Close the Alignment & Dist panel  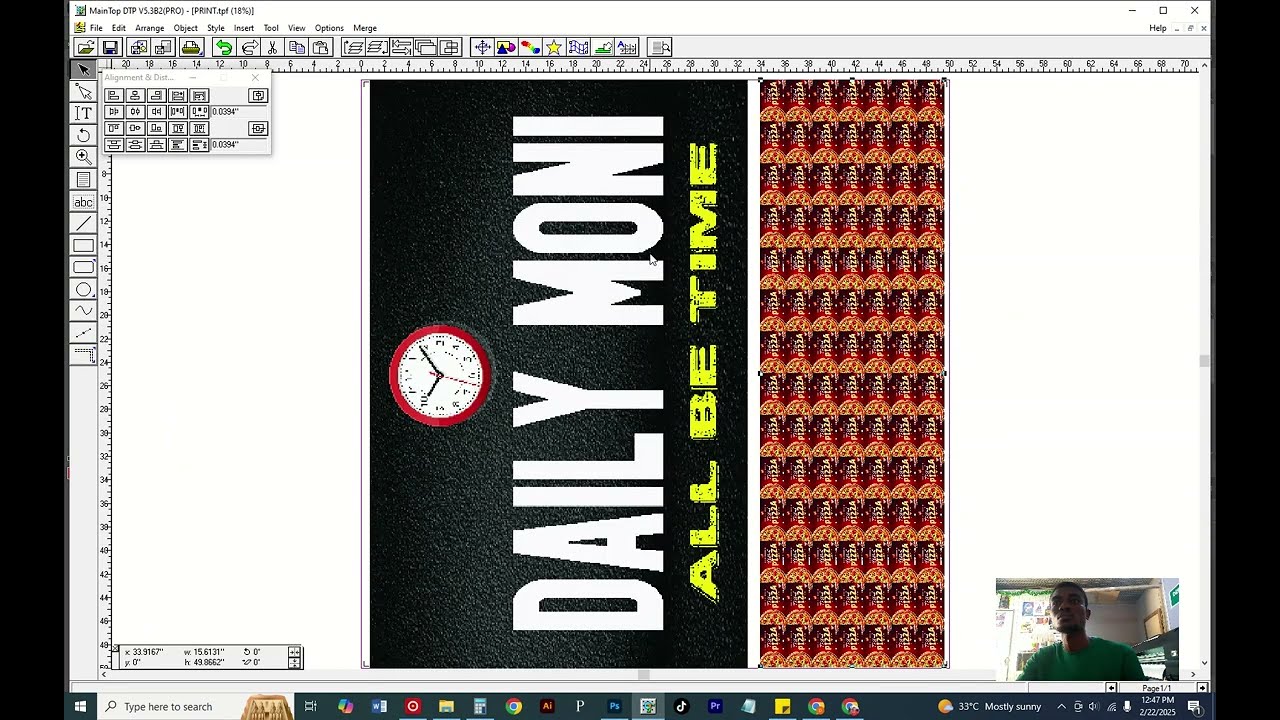click(x=255, y=77)
